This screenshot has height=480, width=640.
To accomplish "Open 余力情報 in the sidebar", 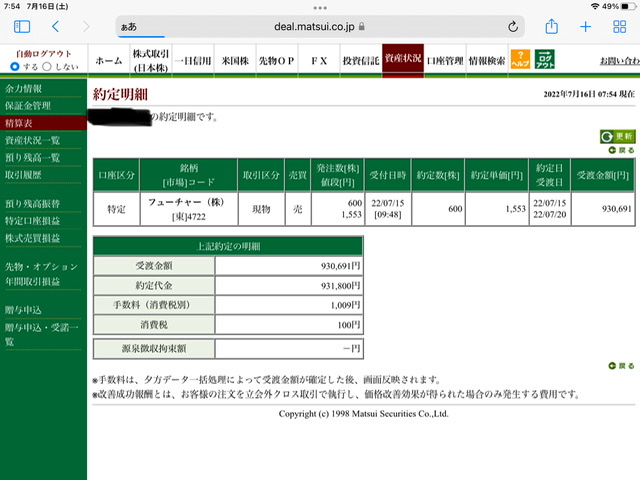I will (x=24, y=89).
